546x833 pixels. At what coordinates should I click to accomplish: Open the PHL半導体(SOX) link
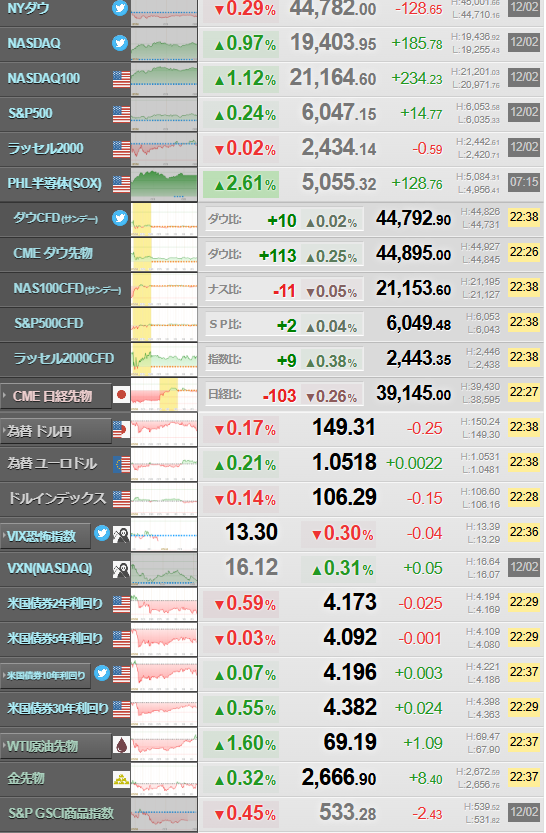(55, 183)
